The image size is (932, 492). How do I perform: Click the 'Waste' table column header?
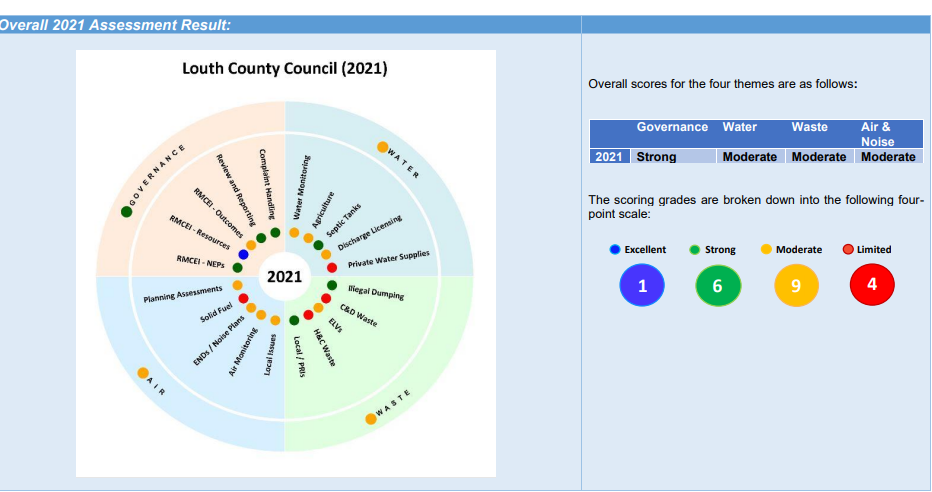click(810, 127)
